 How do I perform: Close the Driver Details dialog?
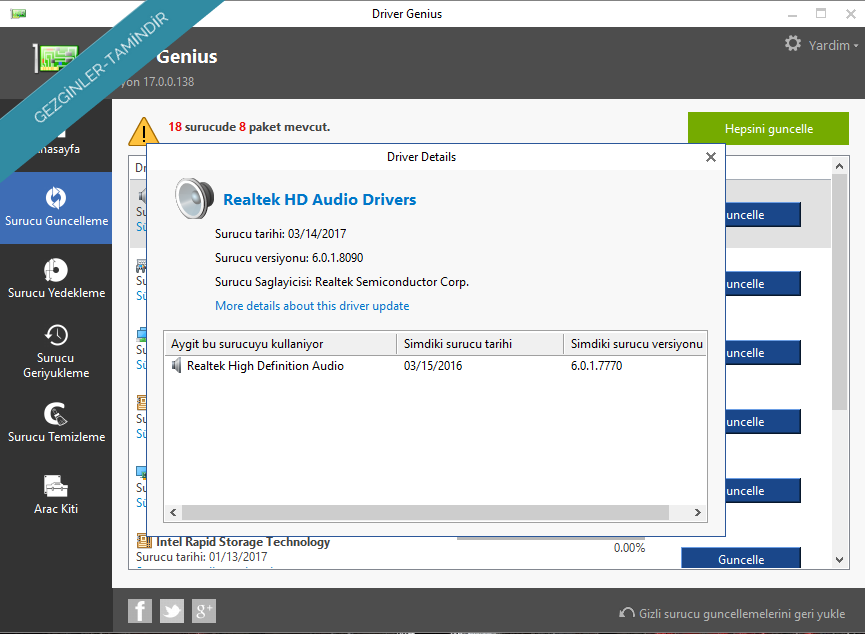711,157
